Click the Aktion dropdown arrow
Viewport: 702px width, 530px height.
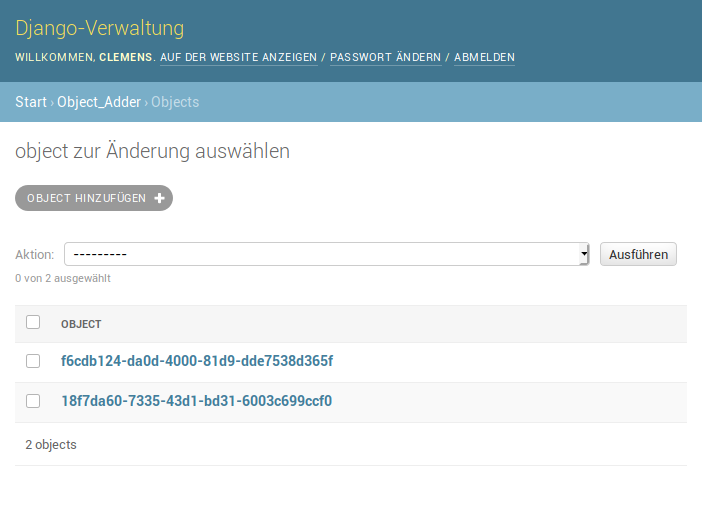pyautogui.click(x=584, y=254)
